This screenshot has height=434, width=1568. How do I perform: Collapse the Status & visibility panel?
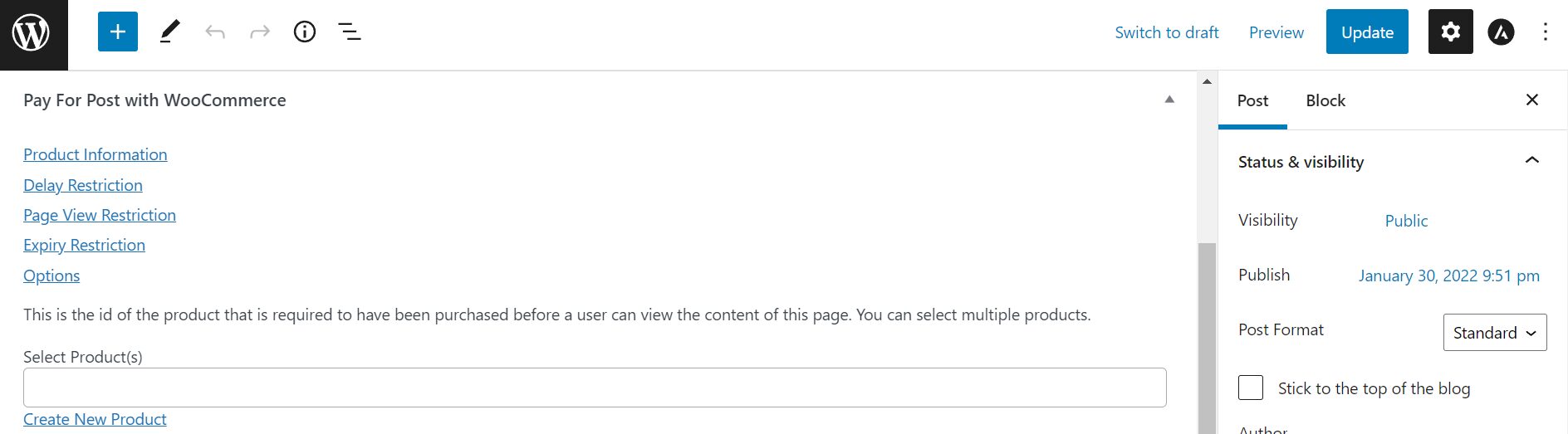1532,161
